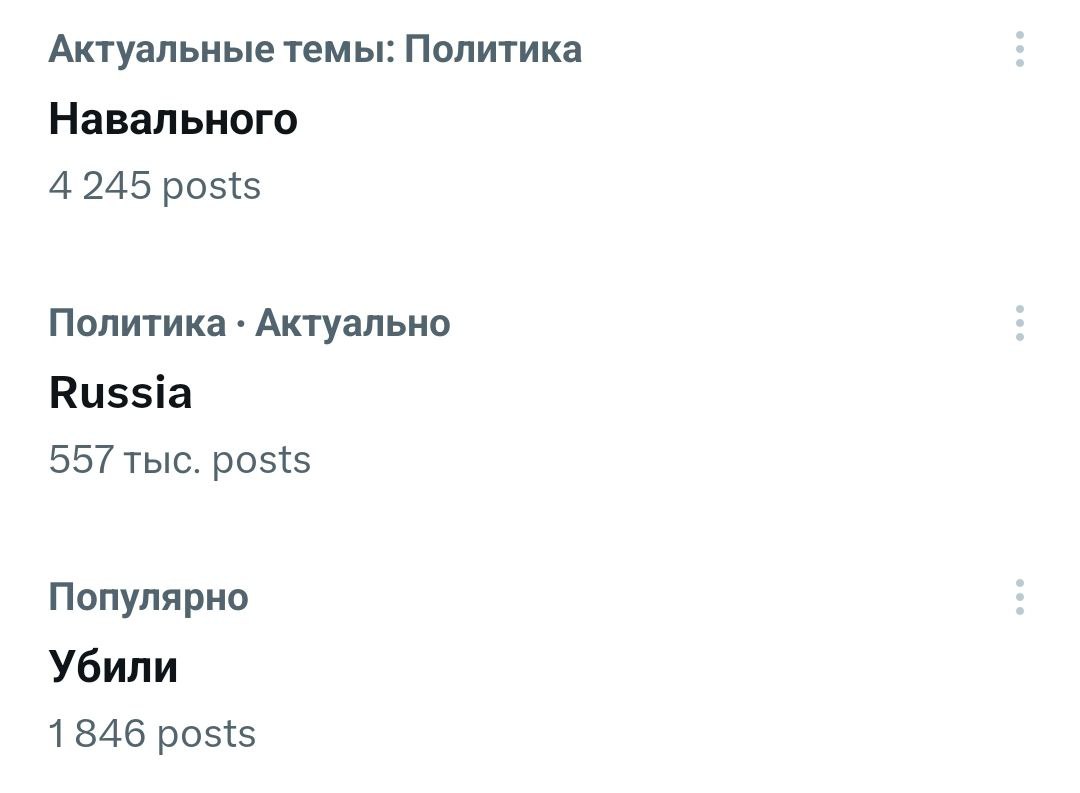Open the Russia trending topic

(x=120, y=393)
